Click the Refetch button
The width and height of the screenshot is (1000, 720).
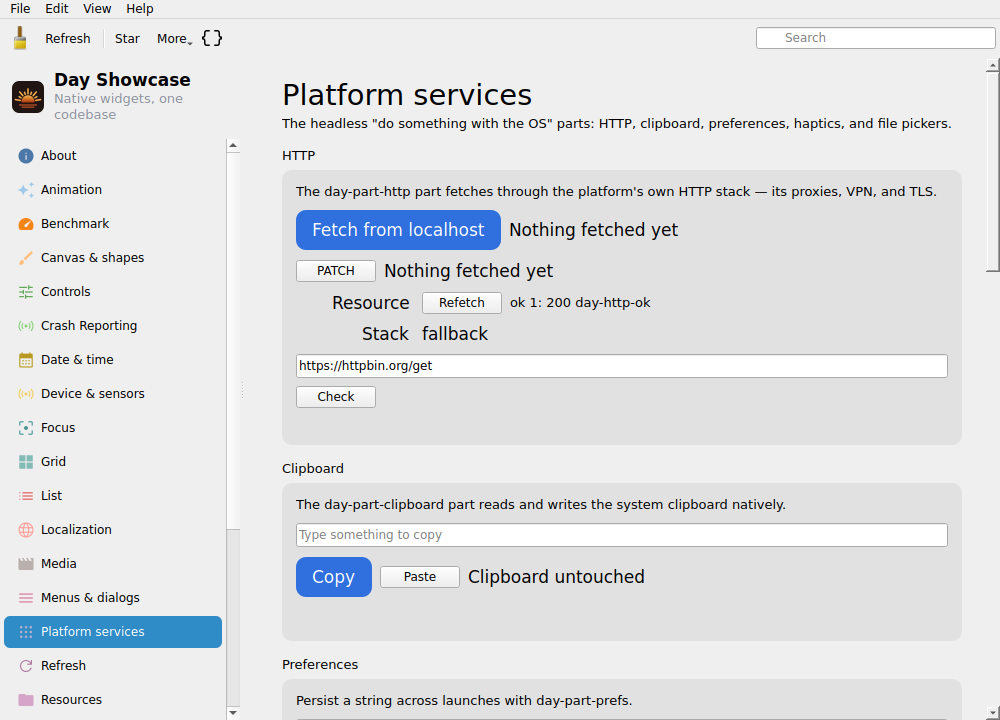tap(462, 303)
